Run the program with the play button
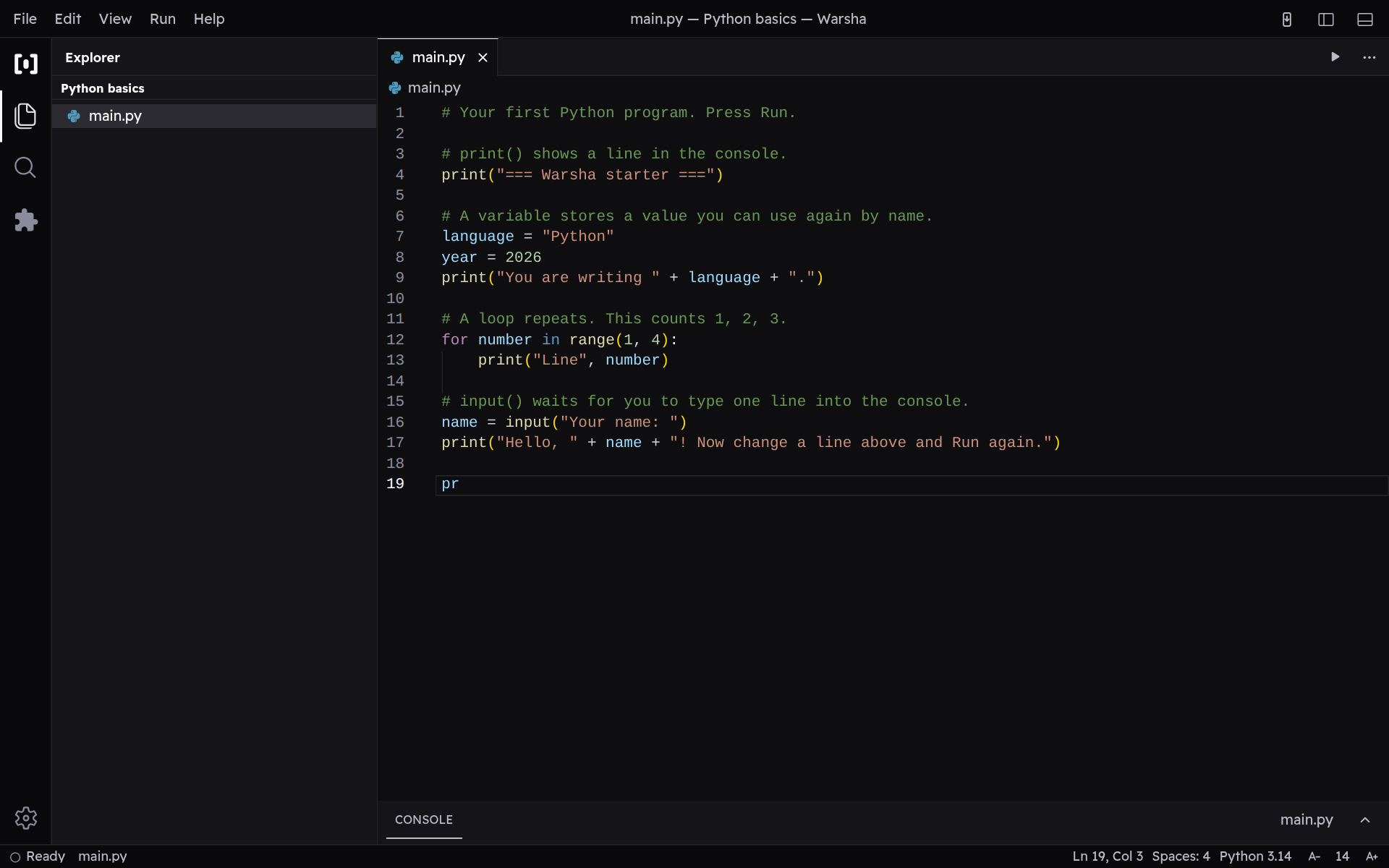The image size is (1389, 868). tap(1335, 57)
